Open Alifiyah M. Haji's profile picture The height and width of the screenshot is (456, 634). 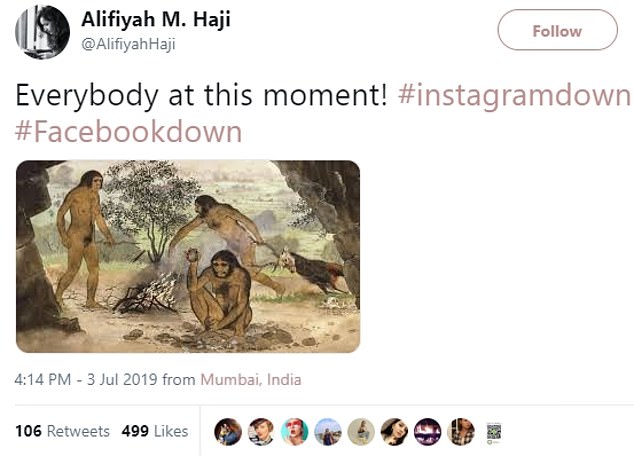tap(42, 31)
